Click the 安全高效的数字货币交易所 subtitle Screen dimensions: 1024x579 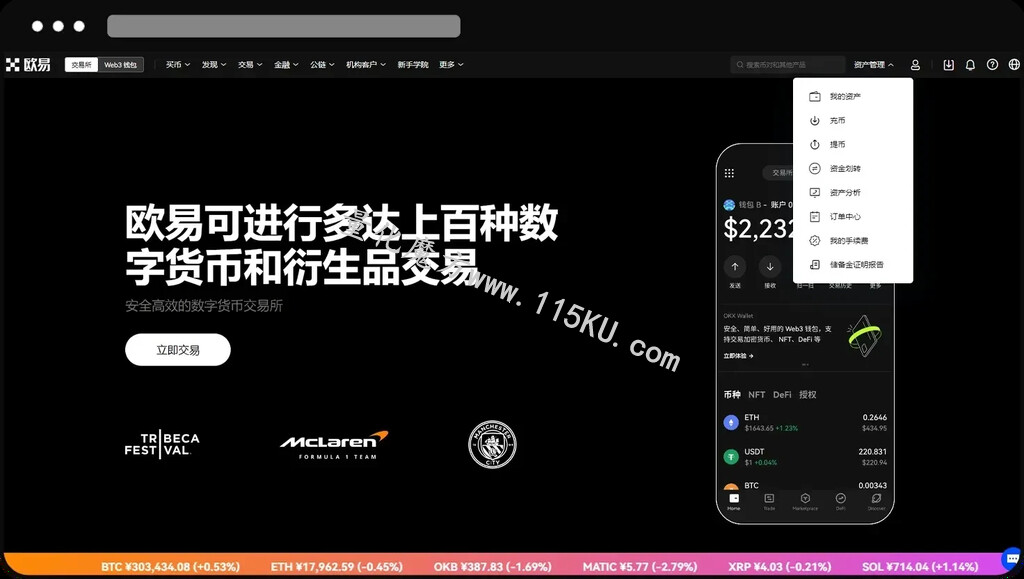click(204, 305)
